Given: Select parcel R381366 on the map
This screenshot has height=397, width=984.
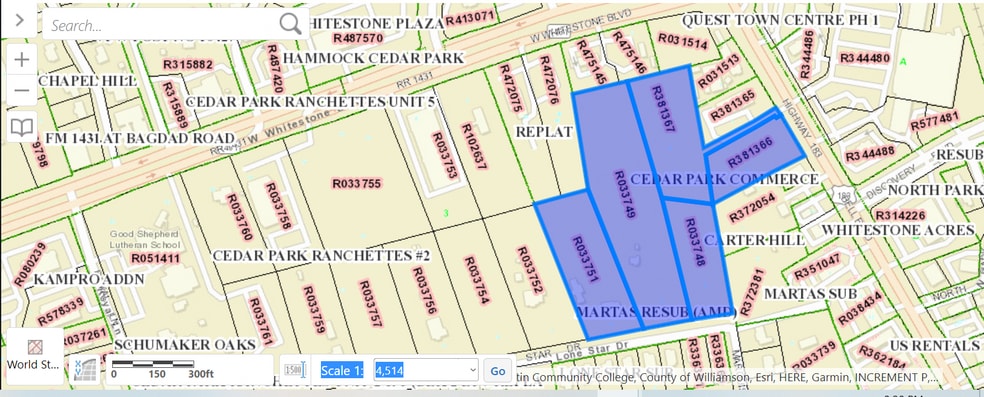Looking at the screenshot, I should coord(750,152).
